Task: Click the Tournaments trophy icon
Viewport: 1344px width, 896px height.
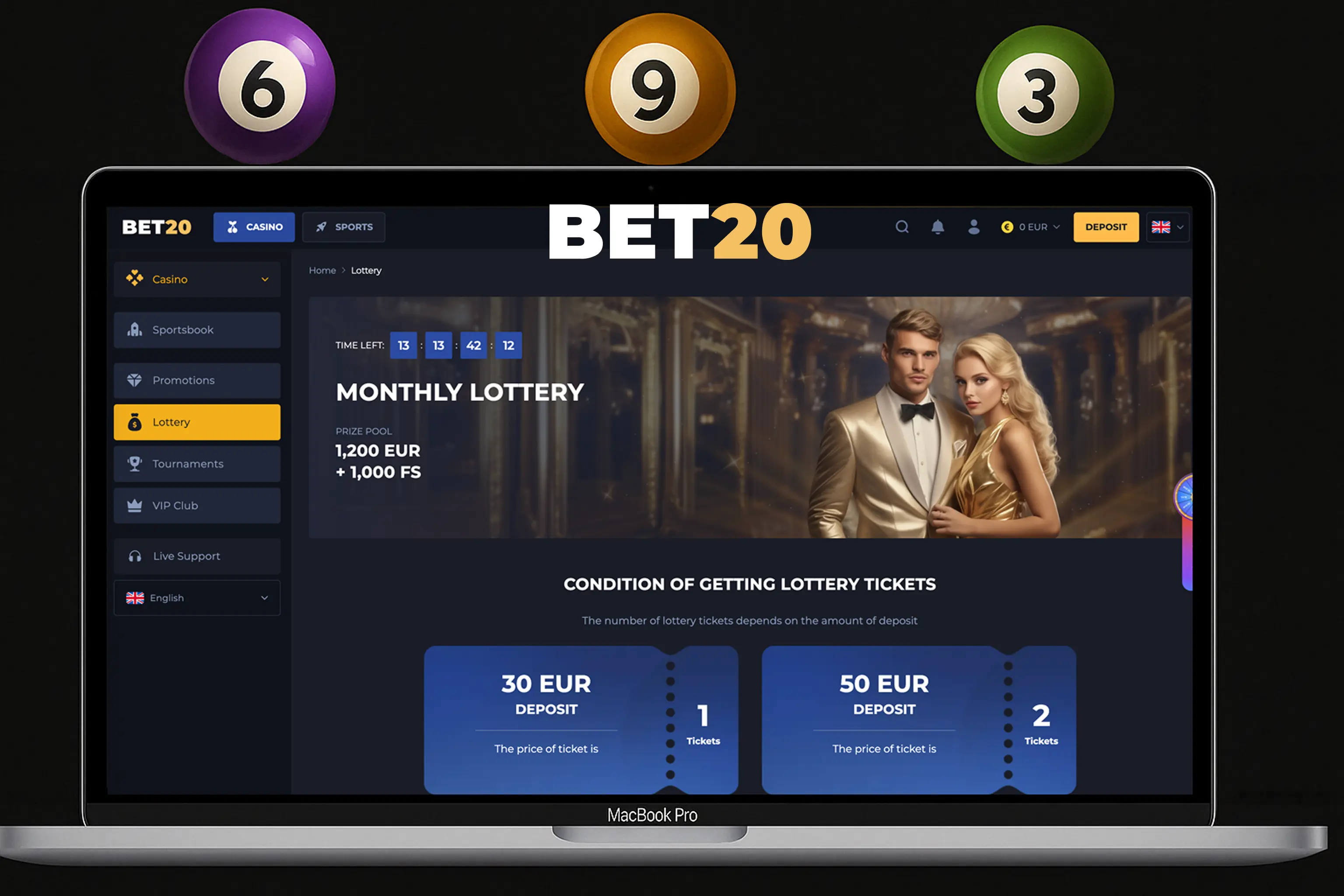Action: click(x=134, y=463)
